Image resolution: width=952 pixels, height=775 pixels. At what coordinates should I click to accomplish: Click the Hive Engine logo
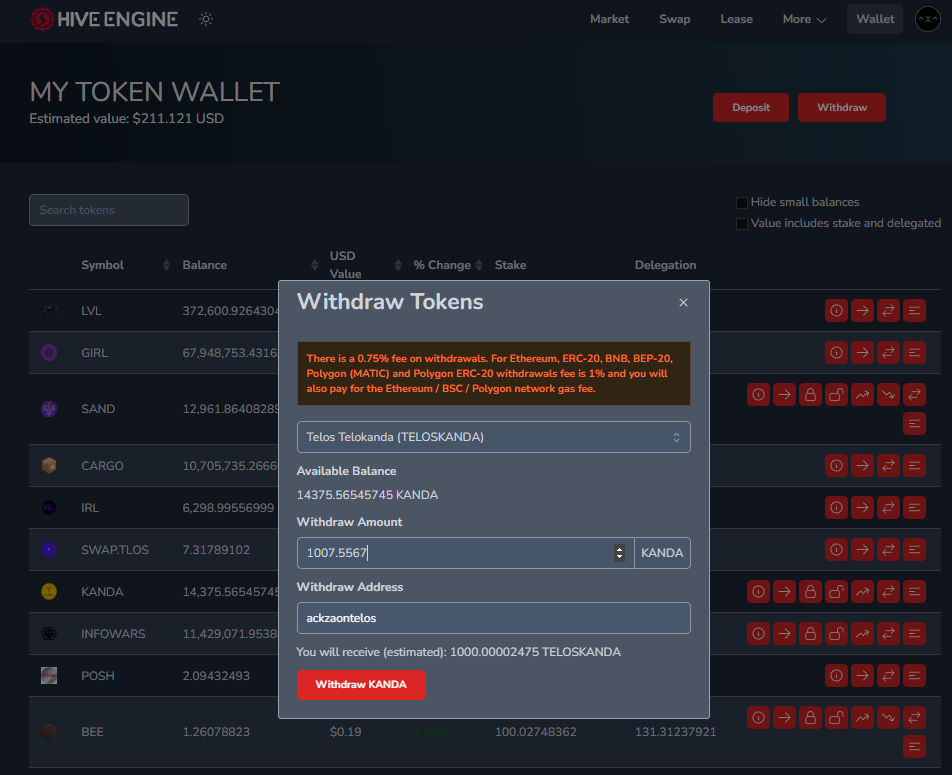[x=104, y=19]
